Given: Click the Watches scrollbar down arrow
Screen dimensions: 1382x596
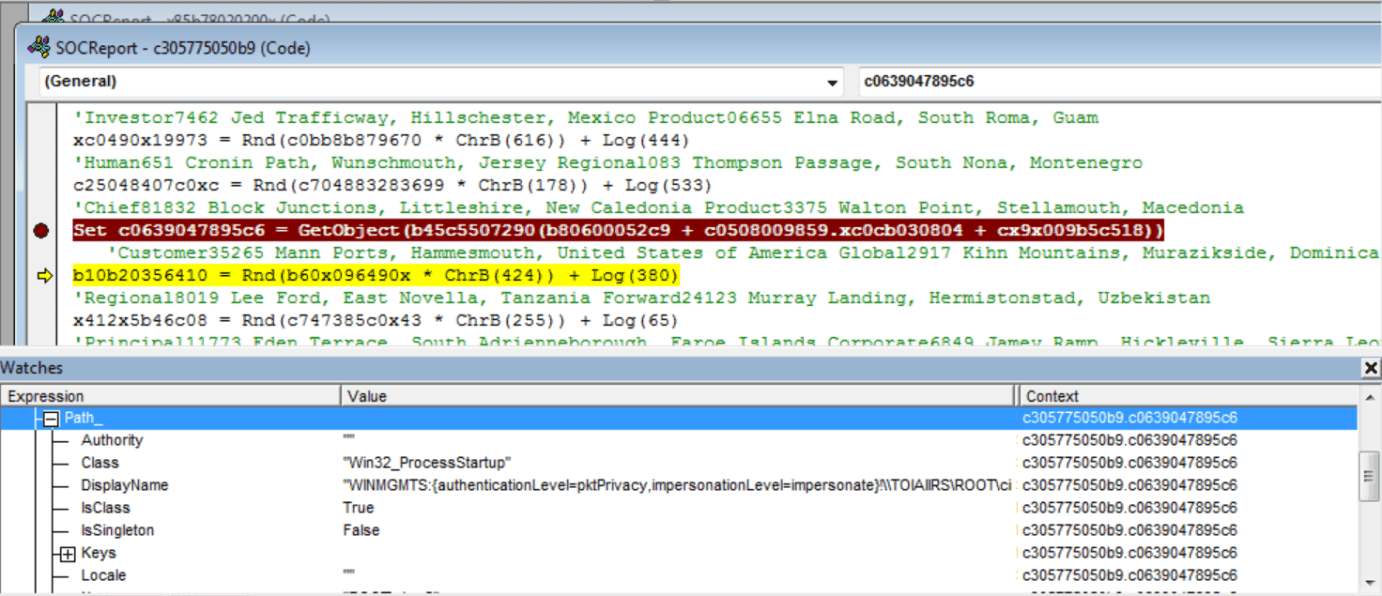Looking at the screenshot, I should (x=1370, y=582).
